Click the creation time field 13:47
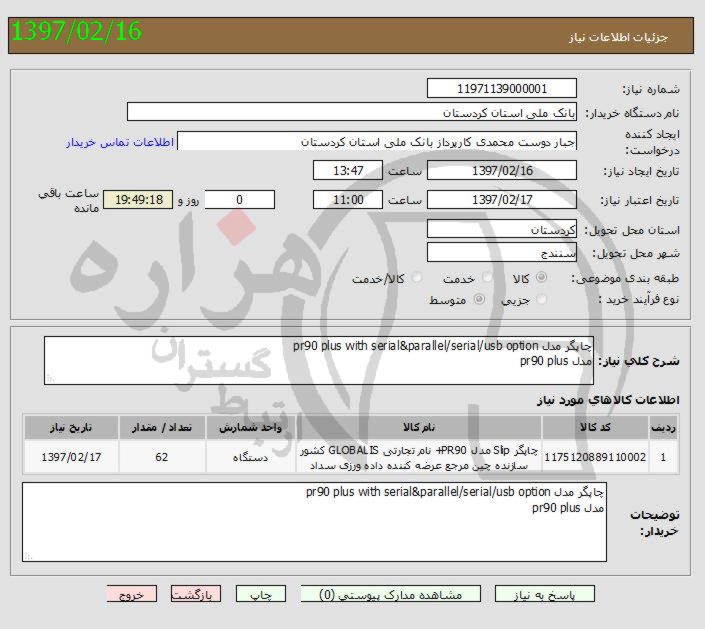Image resolution: width=705 pixels, height=629 pixels. tap(348, 170)
